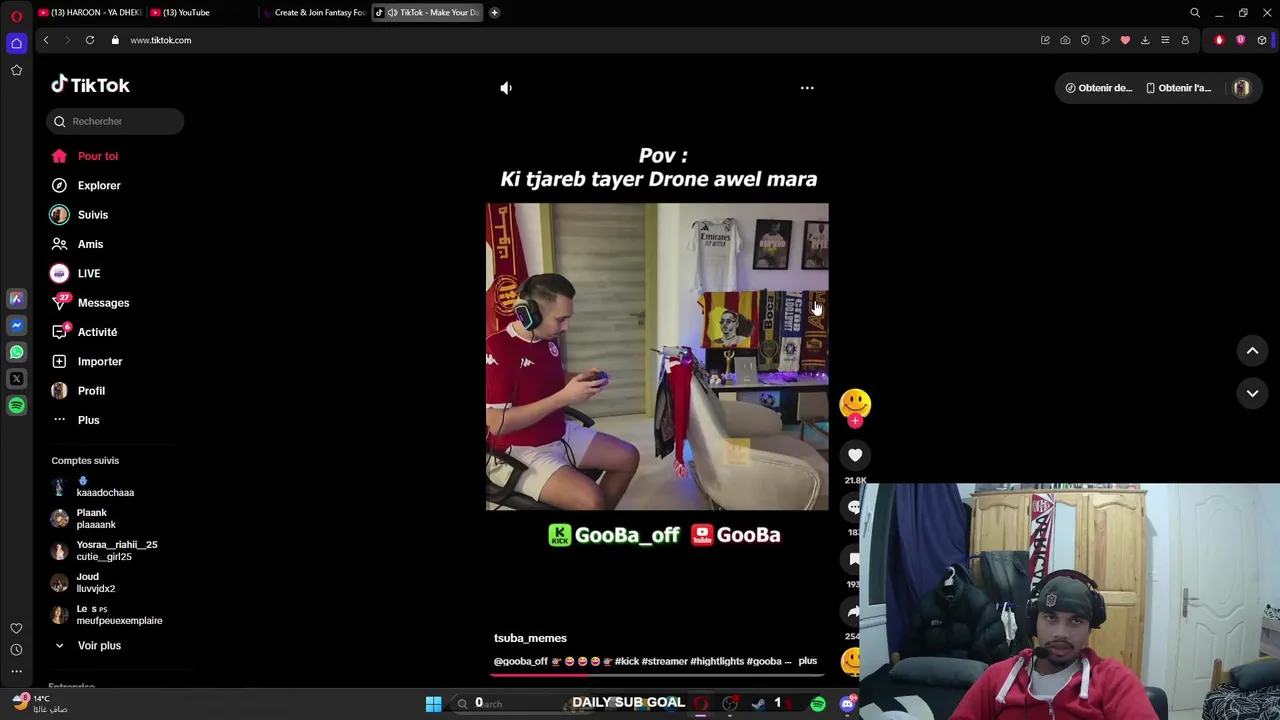The image size is (1280, 720).
Task: Open Opera sidebar home icon
Action: [x=16, y=42]
